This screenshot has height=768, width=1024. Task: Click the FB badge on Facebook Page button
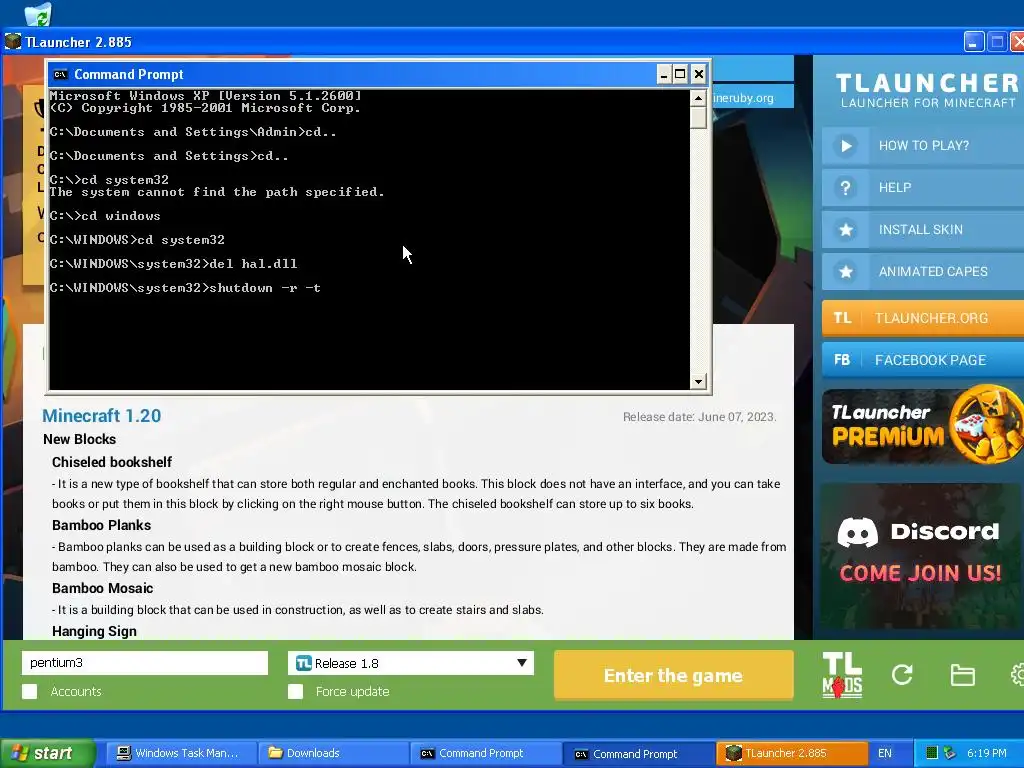click(x=842, y=360)
